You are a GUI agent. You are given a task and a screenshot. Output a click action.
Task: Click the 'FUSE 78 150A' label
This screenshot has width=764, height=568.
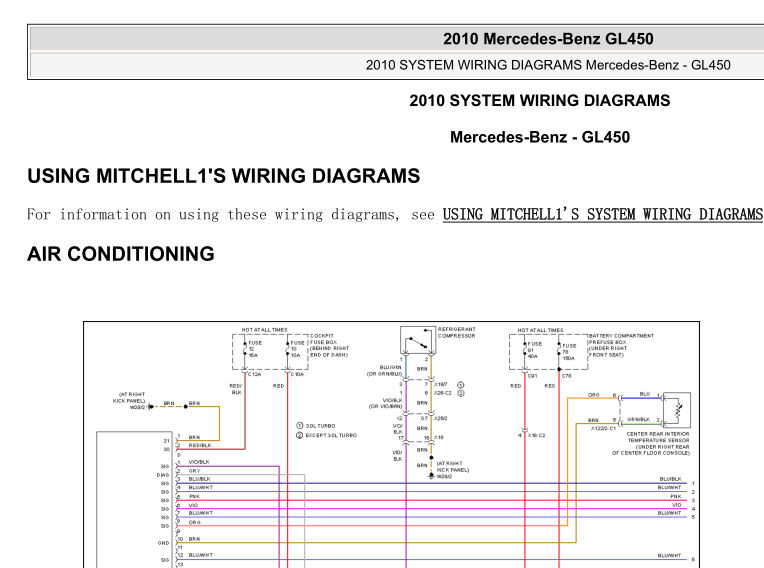(569, 352)
